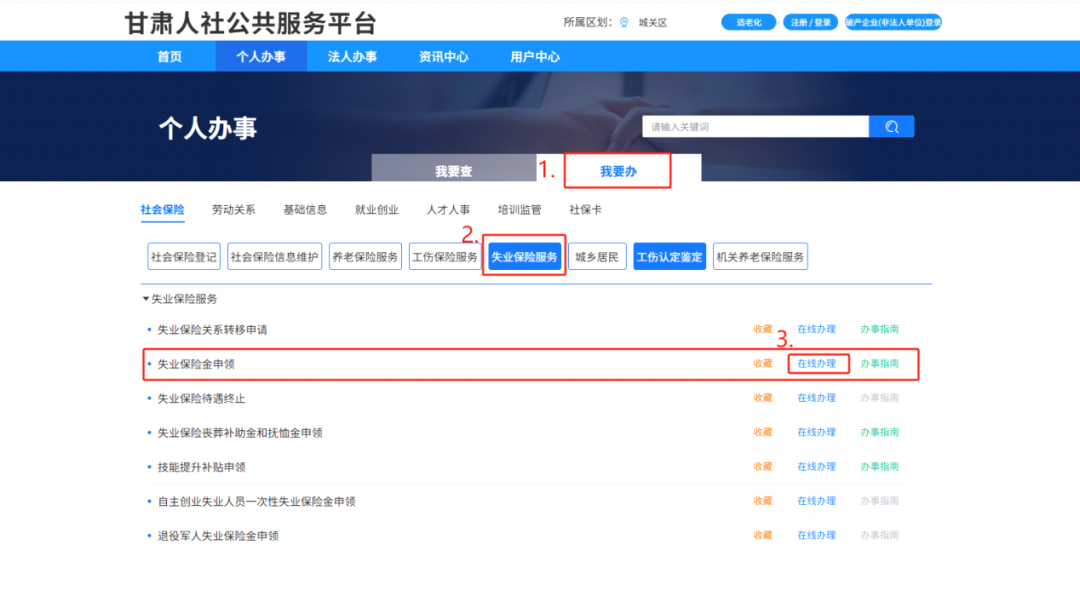Open 用户中心 in the navigation bar

(x=534, y=56)
